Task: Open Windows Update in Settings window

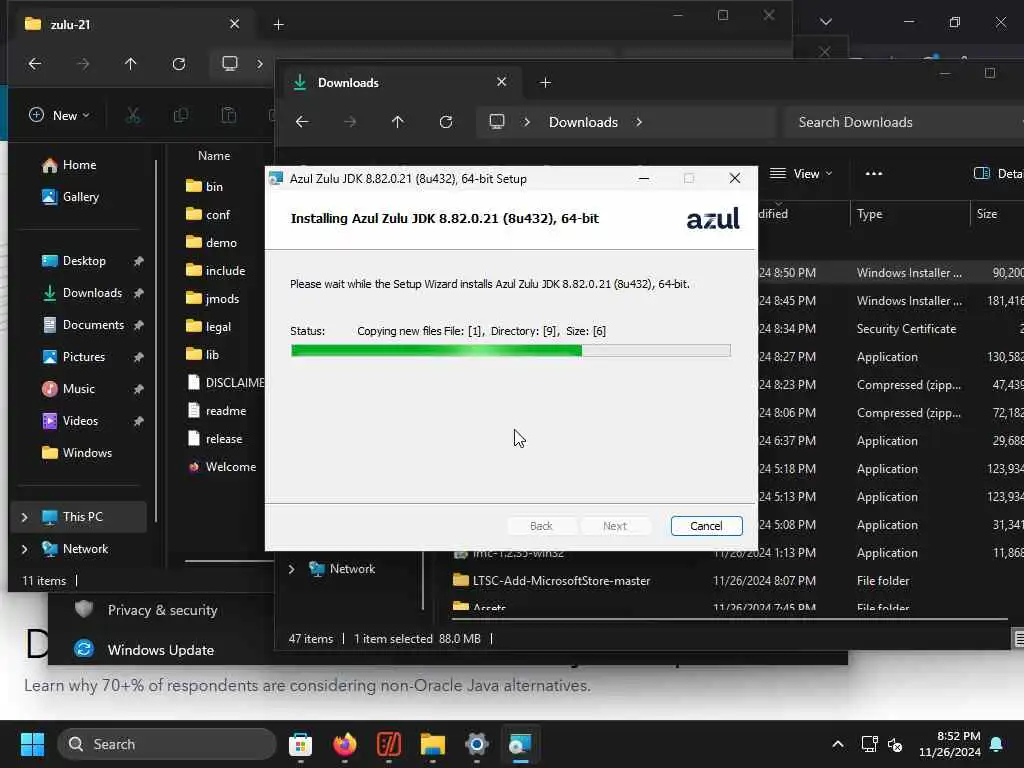Action: pos(161,650)
